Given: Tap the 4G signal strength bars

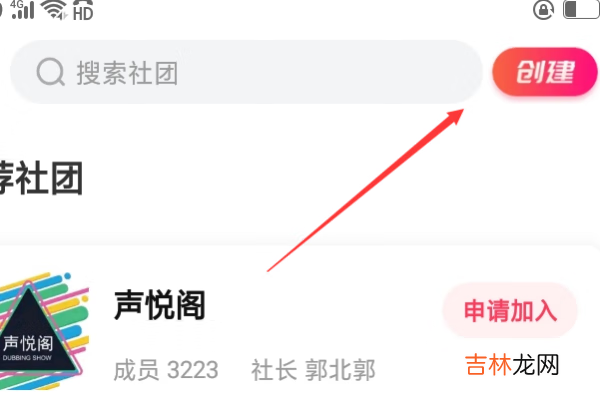Looking at the screenshot, I should click(x=23, y=11).
